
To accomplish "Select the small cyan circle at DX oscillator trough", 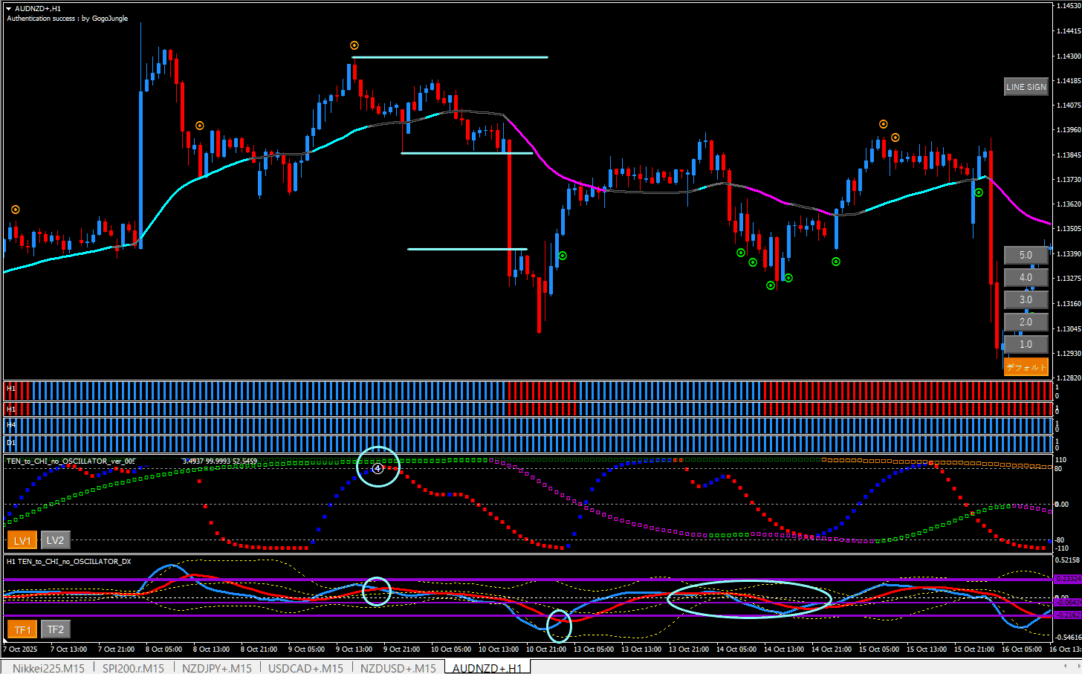I will pos(559,625).
